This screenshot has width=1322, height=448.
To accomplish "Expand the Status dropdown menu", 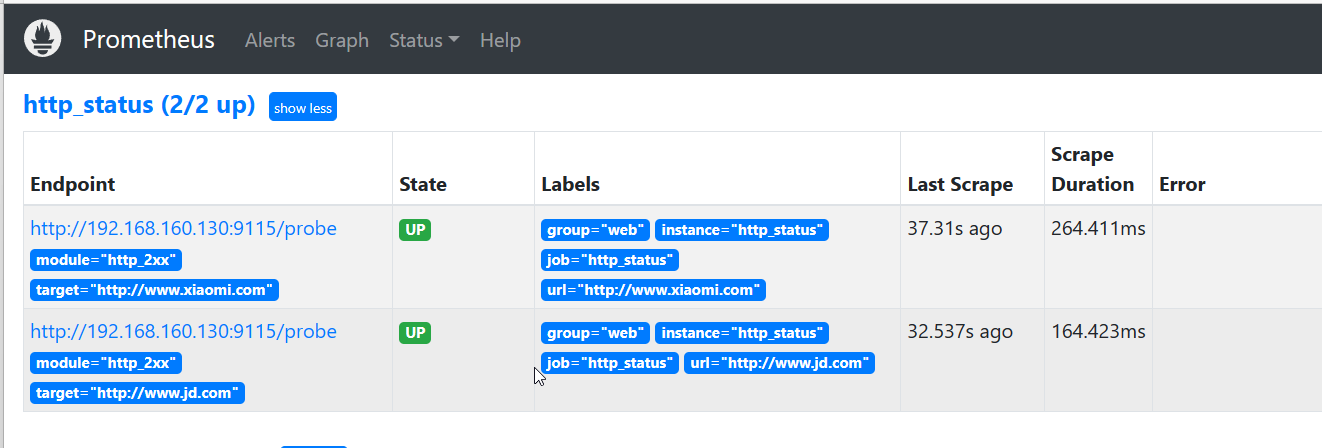I will click(x=424, y=40).
